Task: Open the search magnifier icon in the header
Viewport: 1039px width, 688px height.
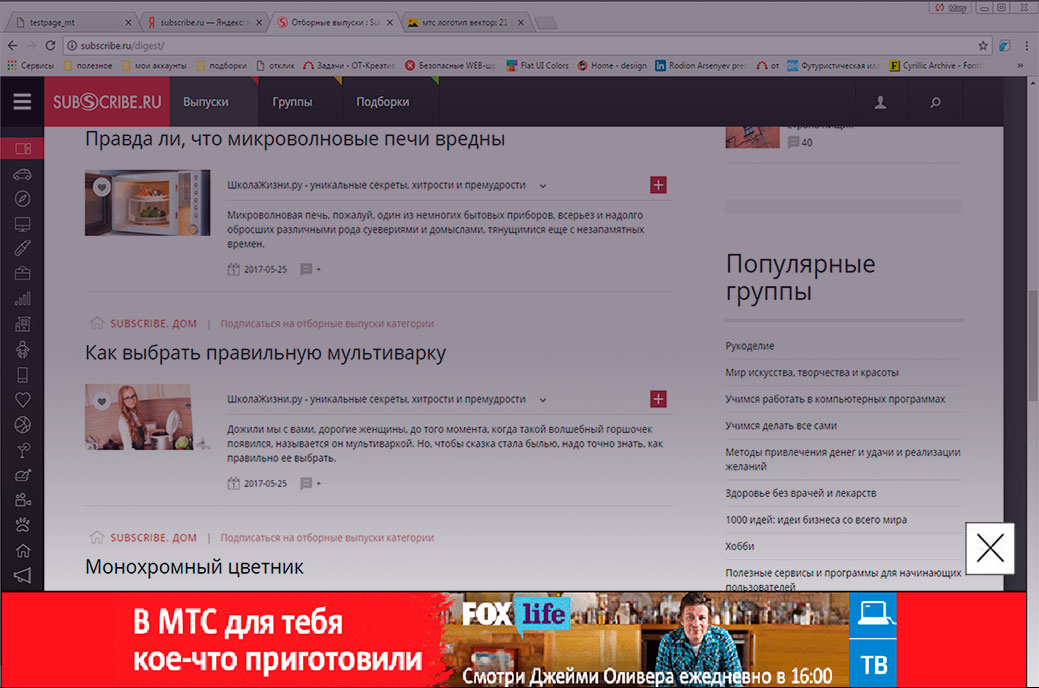Action: pyautogui.click(x=935, y=102)
